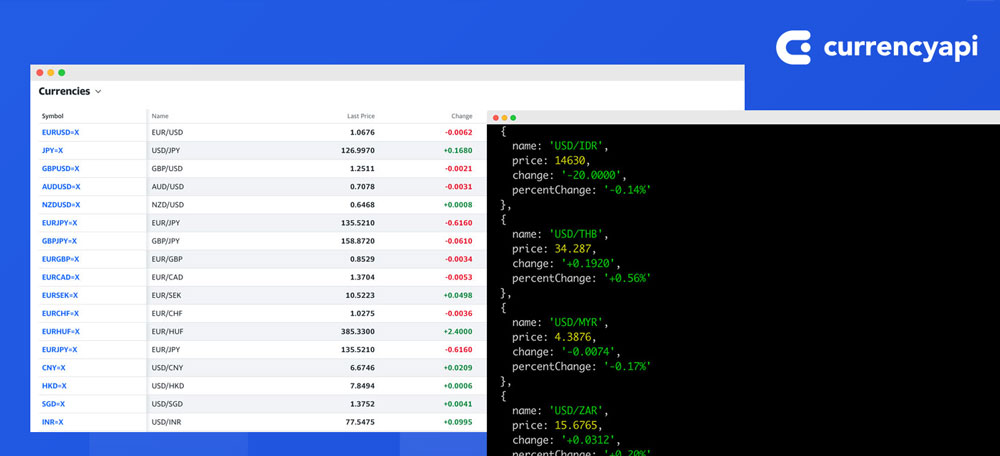The width and height of the screenshot is (1000, 456).
Task: Select the GBPUSD=X symbol link
Action: tap(60, 168)
